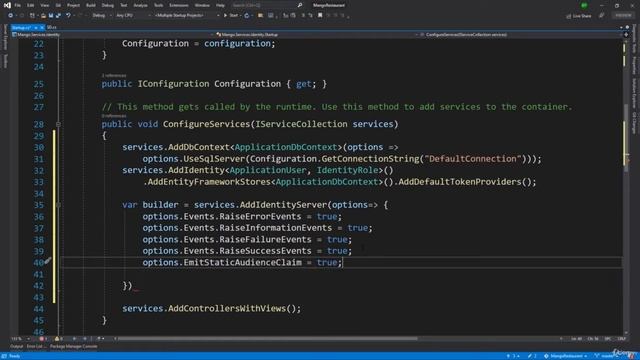
Task: Open the Project menu
Action: click(x=73, y=5)
